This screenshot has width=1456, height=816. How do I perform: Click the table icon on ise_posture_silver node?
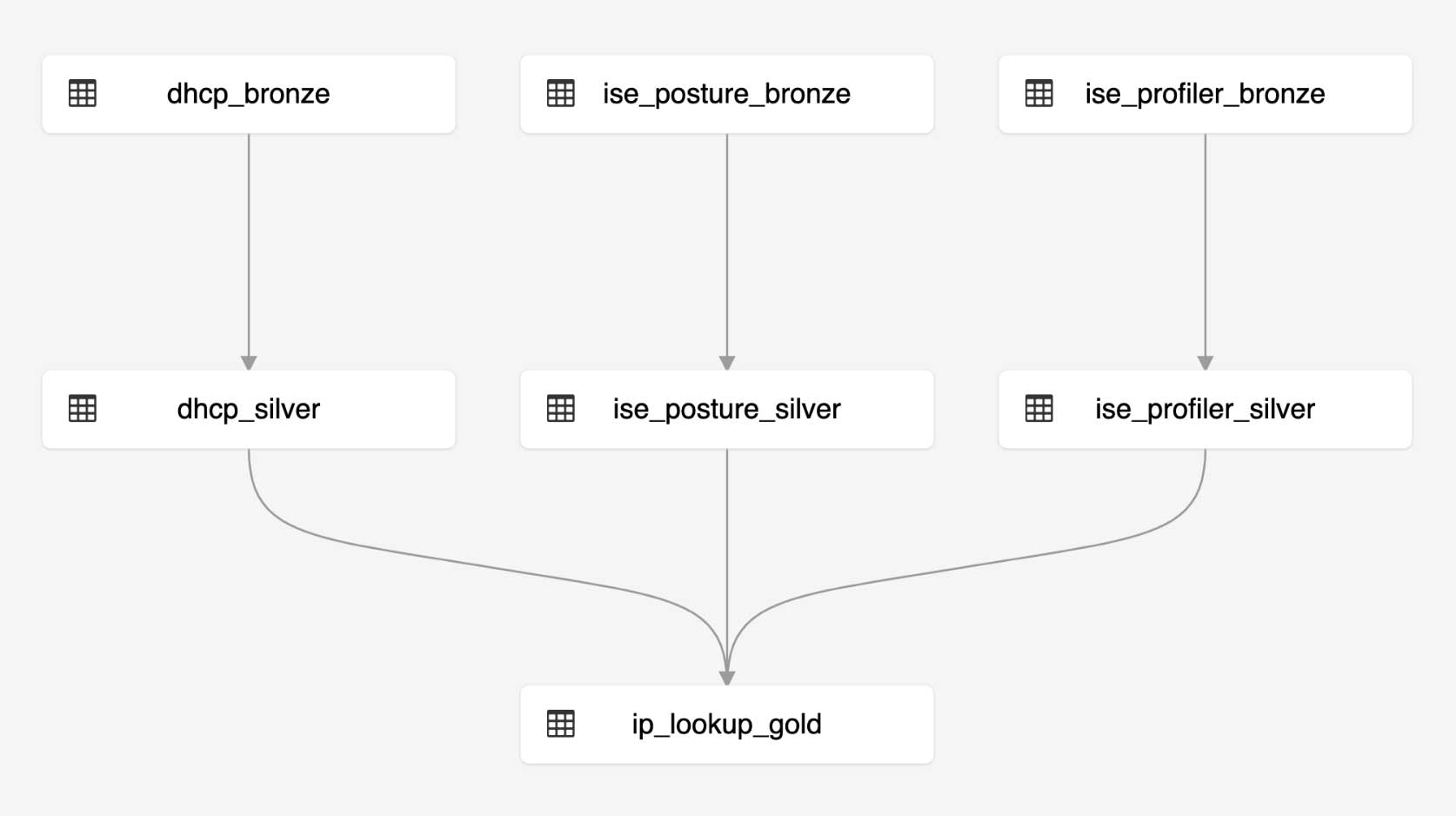point(561,409)
